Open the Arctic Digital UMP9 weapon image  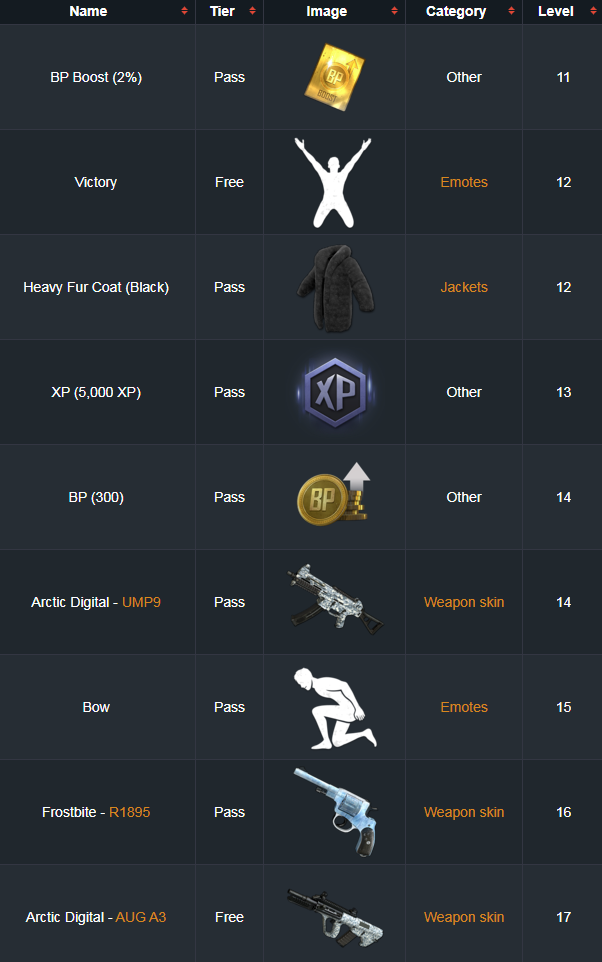pos(335,598)
